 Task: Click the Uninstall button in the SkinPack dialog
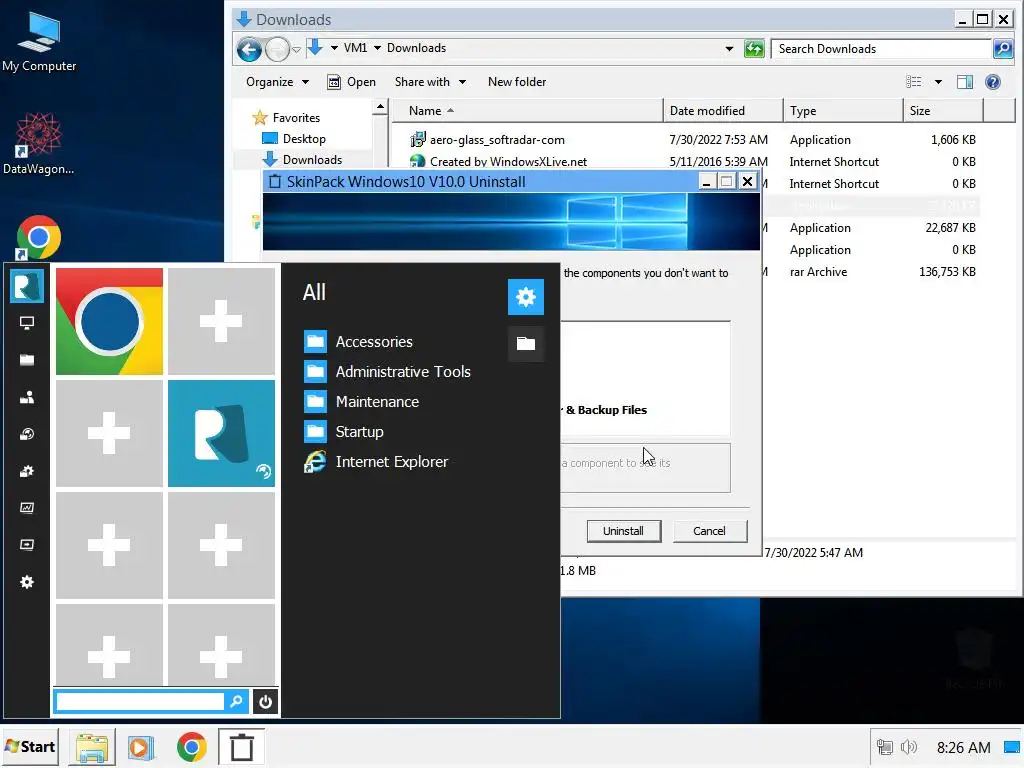pos(624,531)
